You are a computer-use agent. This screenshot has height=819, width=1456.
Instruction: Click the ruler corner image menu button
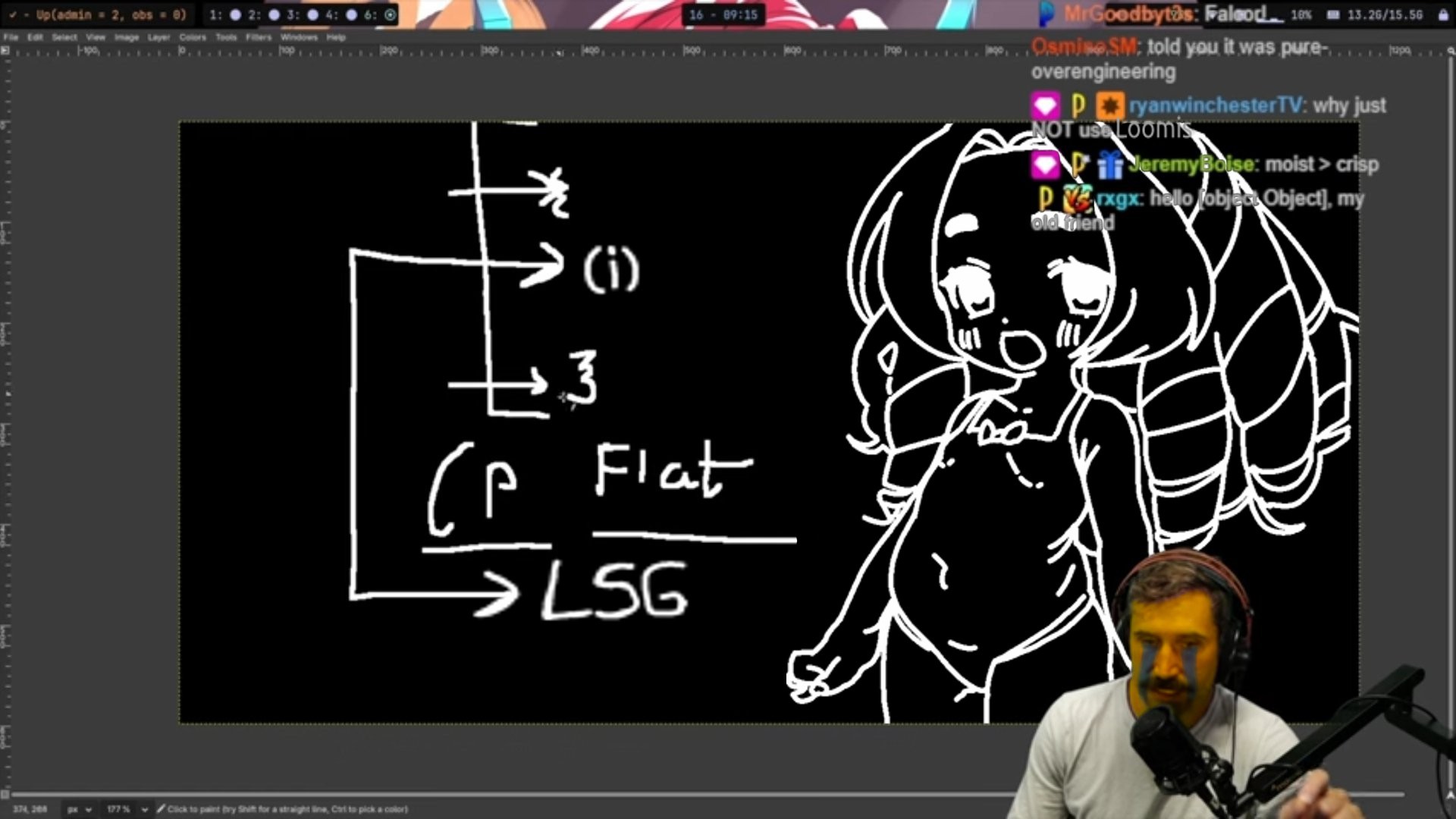coord(5,51)
